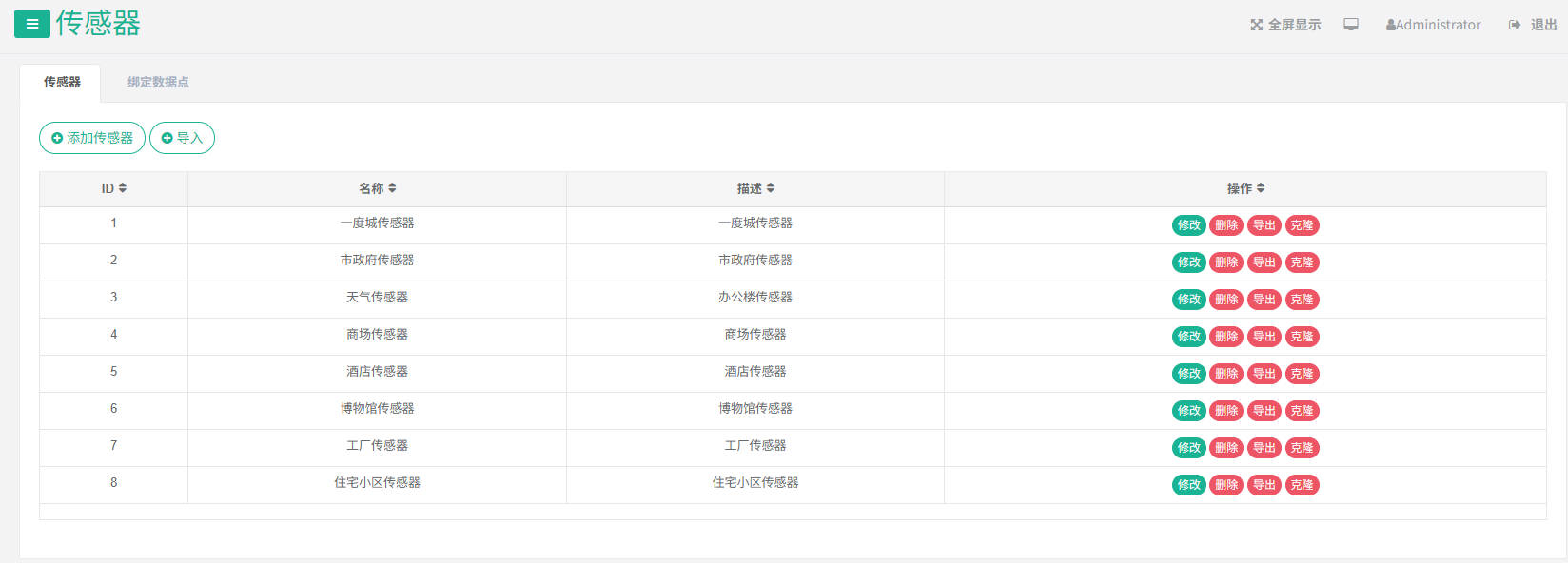The width and height of the screenshot is (1568, 563).
Task: Clone the 商场传感器 row
Action: 1302,337
